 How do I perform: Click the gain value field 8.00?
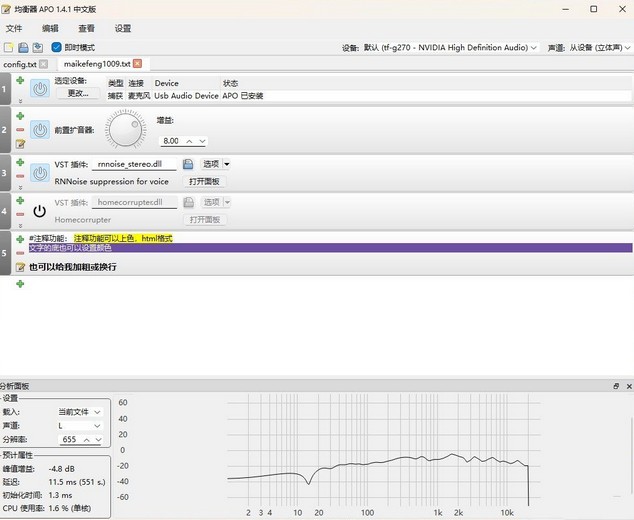click(x=171, y=141)
